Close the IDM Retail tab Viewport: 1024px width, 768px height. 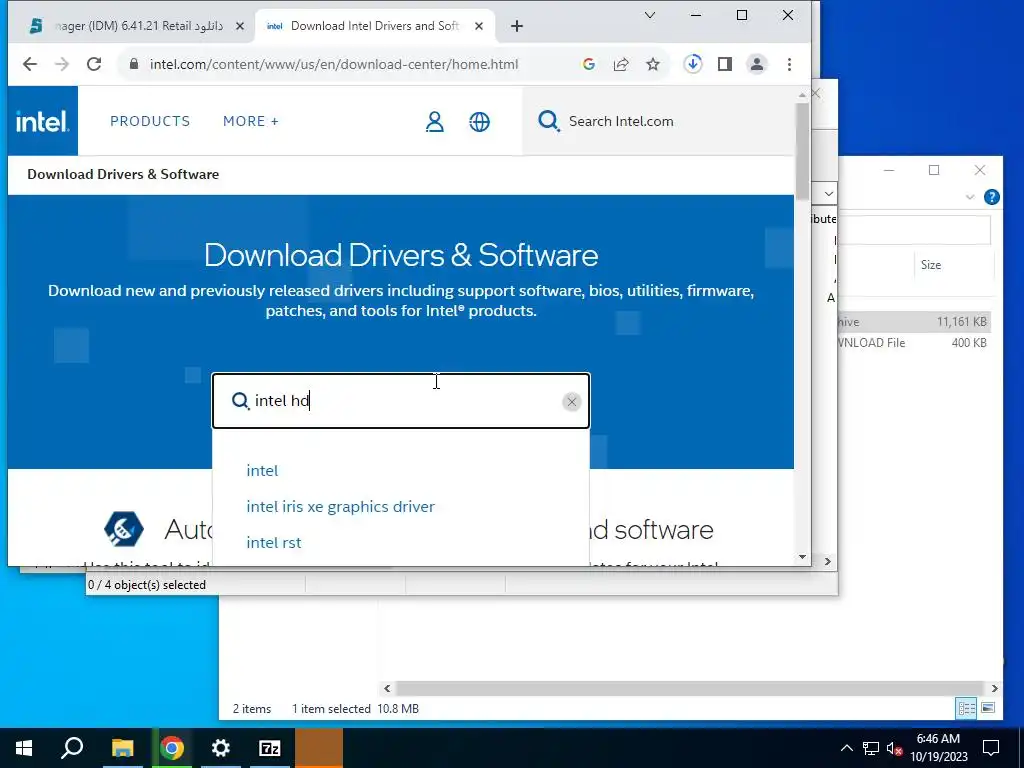tap(240, 26)
